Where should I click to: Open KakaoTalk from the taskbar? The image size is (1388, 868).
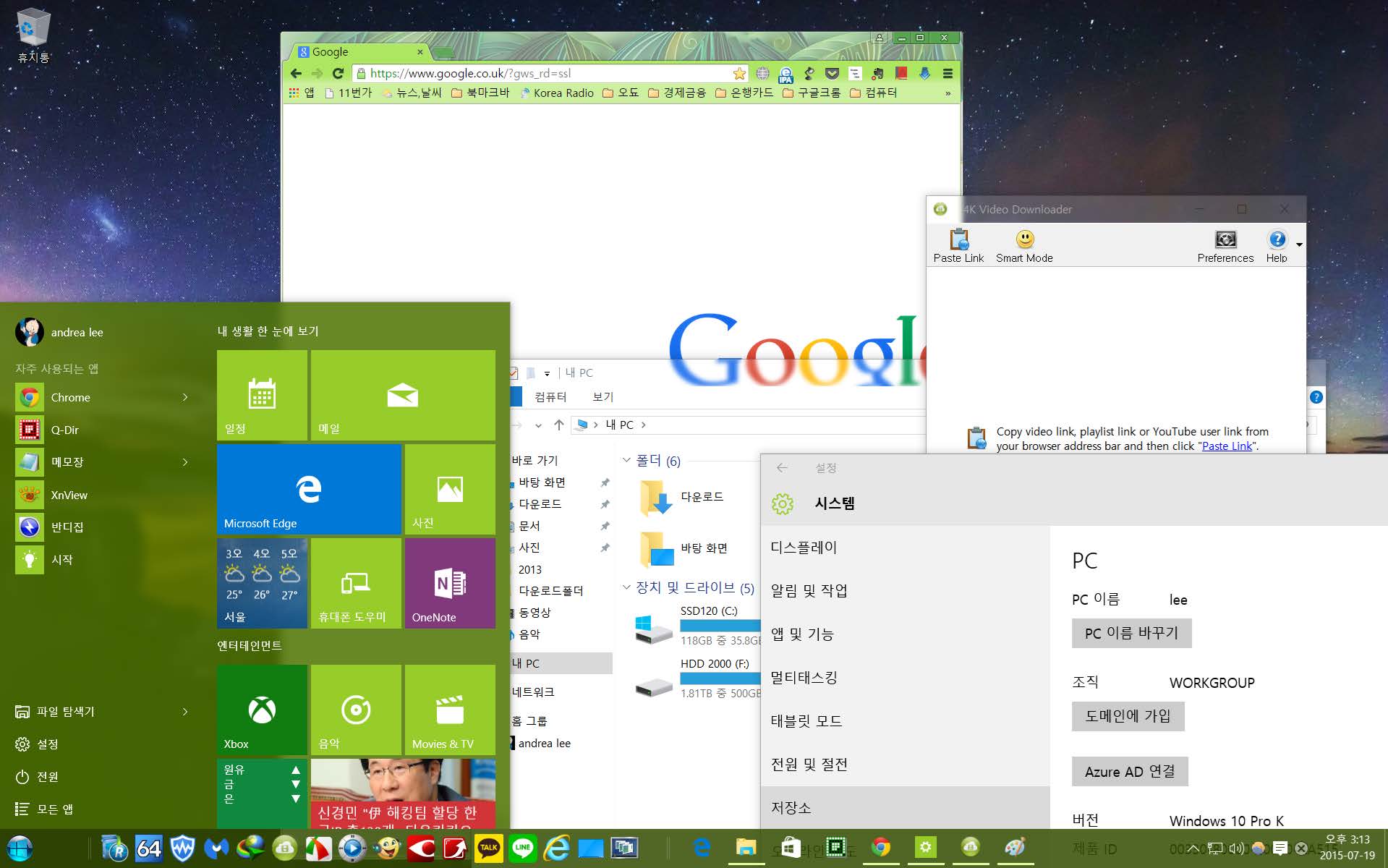click(489, 848)
